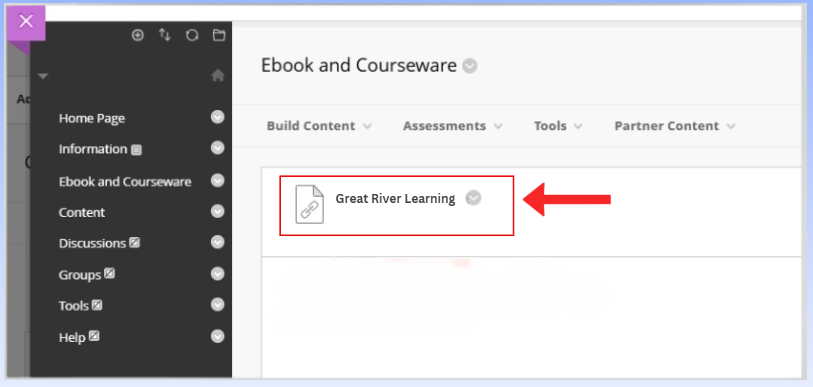813x387 pixels.
Task: Click the reorder menu items arrows icon
Action: (164, 35)
